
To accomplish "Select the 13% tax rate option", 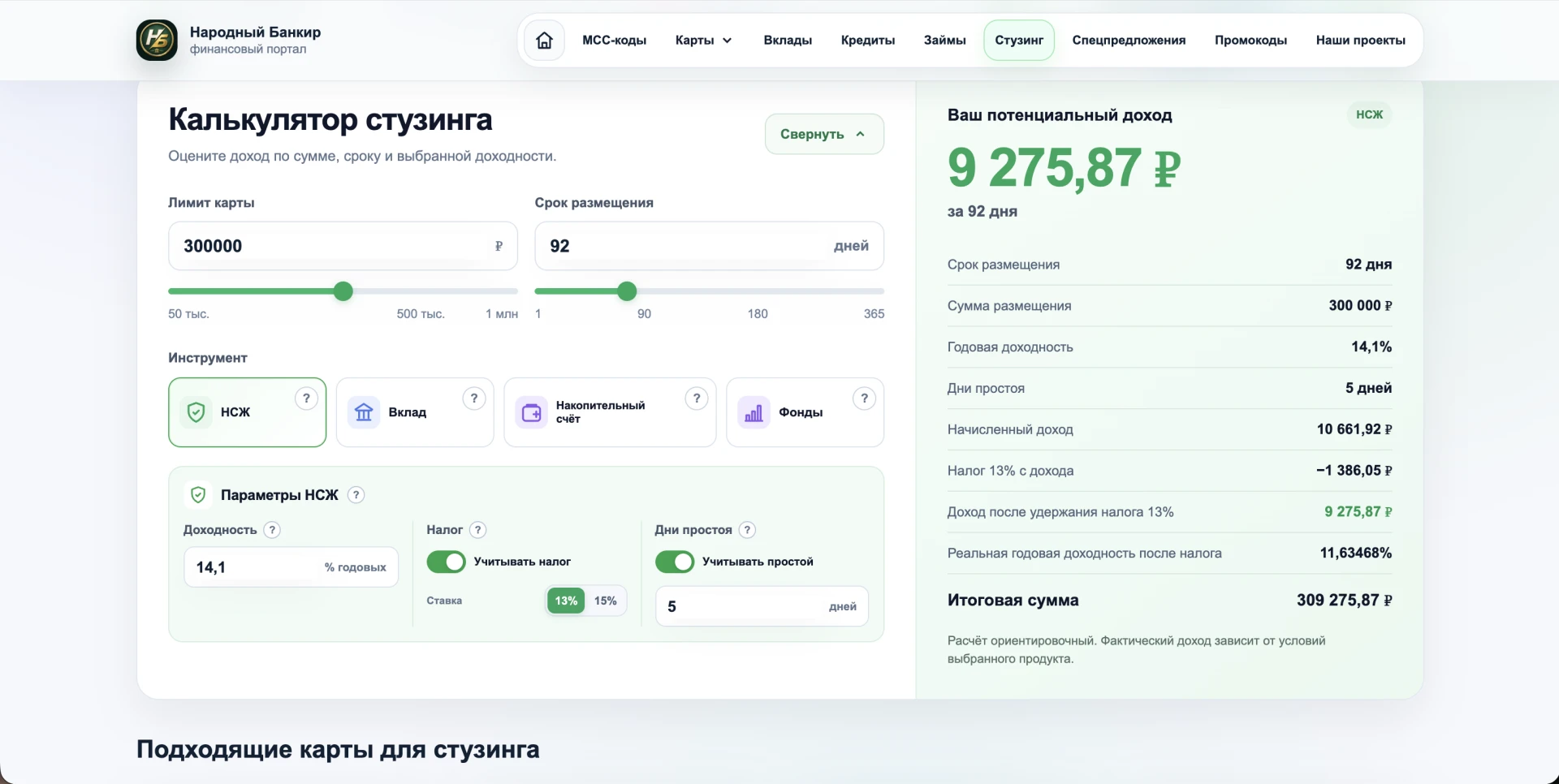I will [x=566, y=601].
